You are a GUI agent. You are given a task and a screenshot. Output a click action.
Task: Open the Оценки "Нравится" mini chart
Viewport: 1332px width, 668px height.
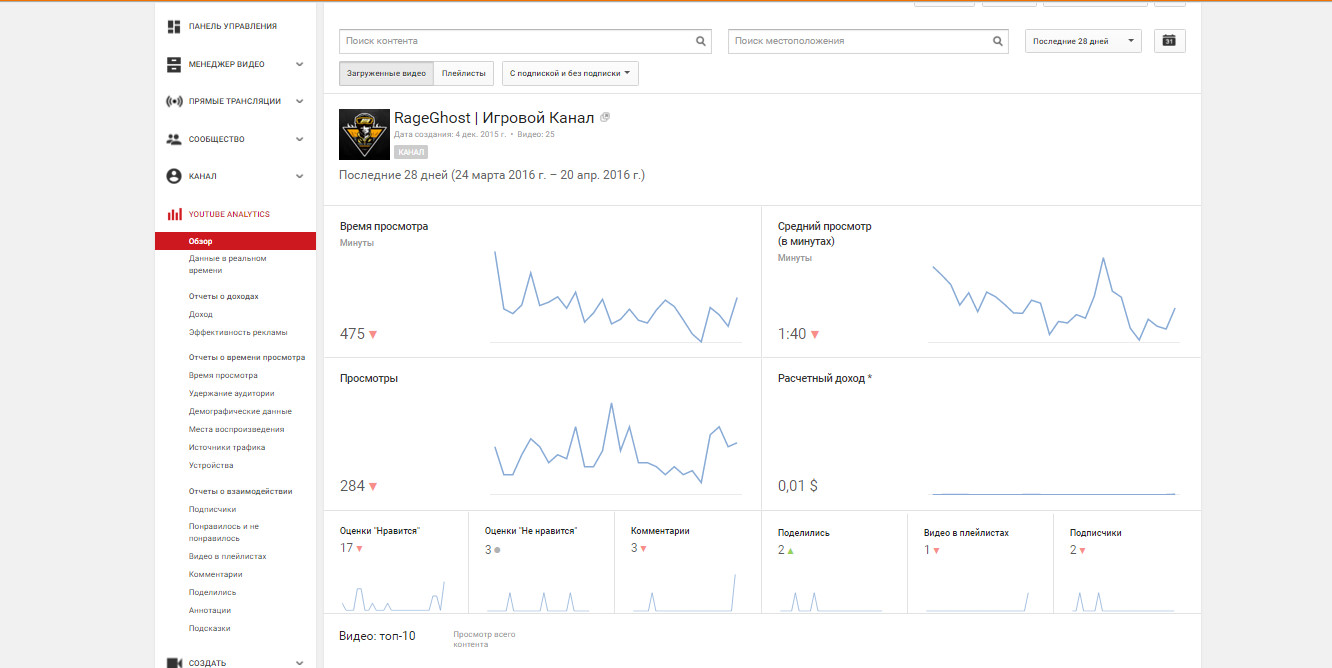point(396,562)
